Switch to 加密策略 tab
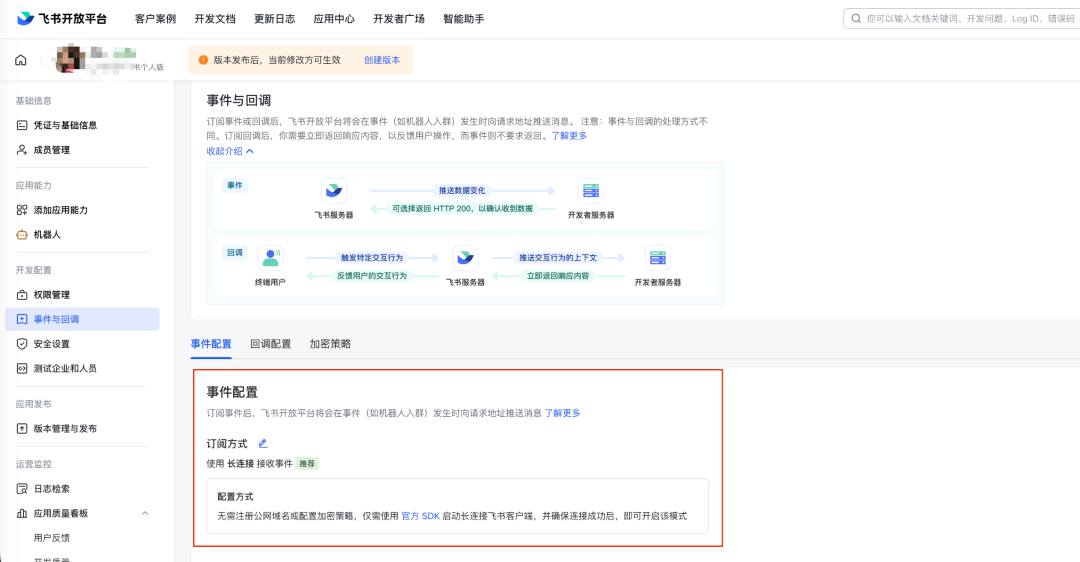 pos(330,344)
